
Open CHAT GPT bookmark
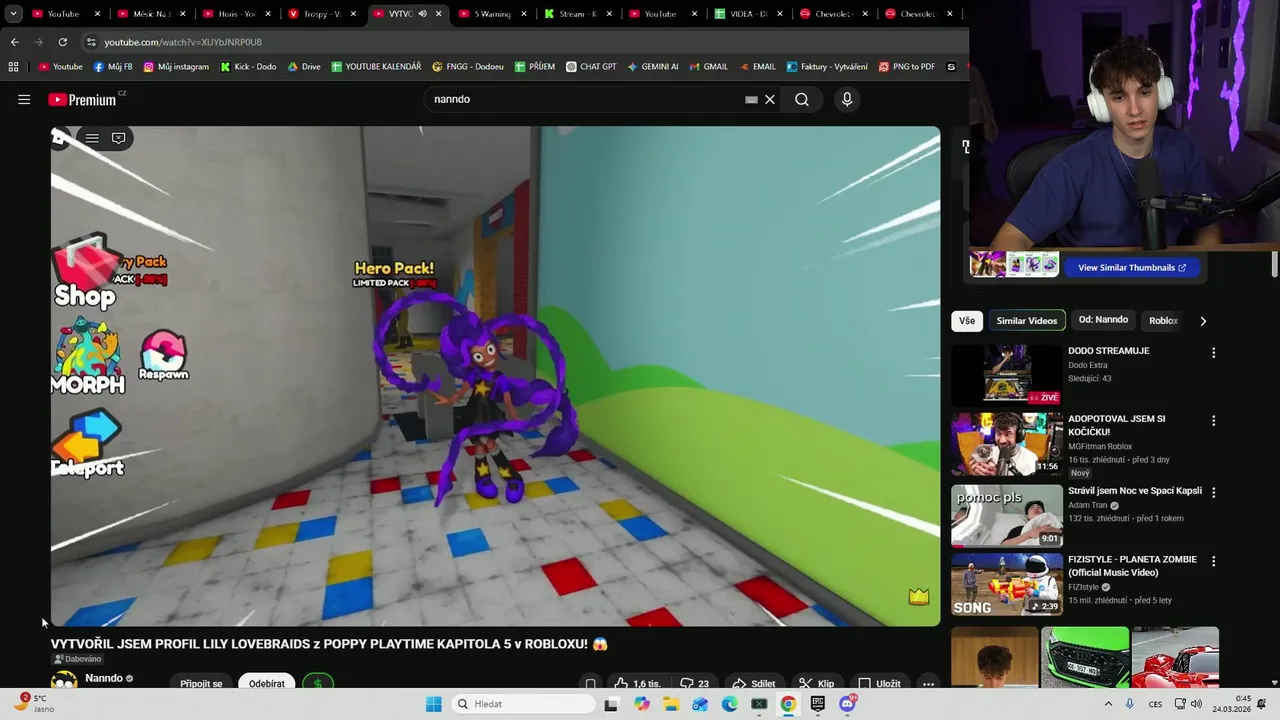coord(591,67)
